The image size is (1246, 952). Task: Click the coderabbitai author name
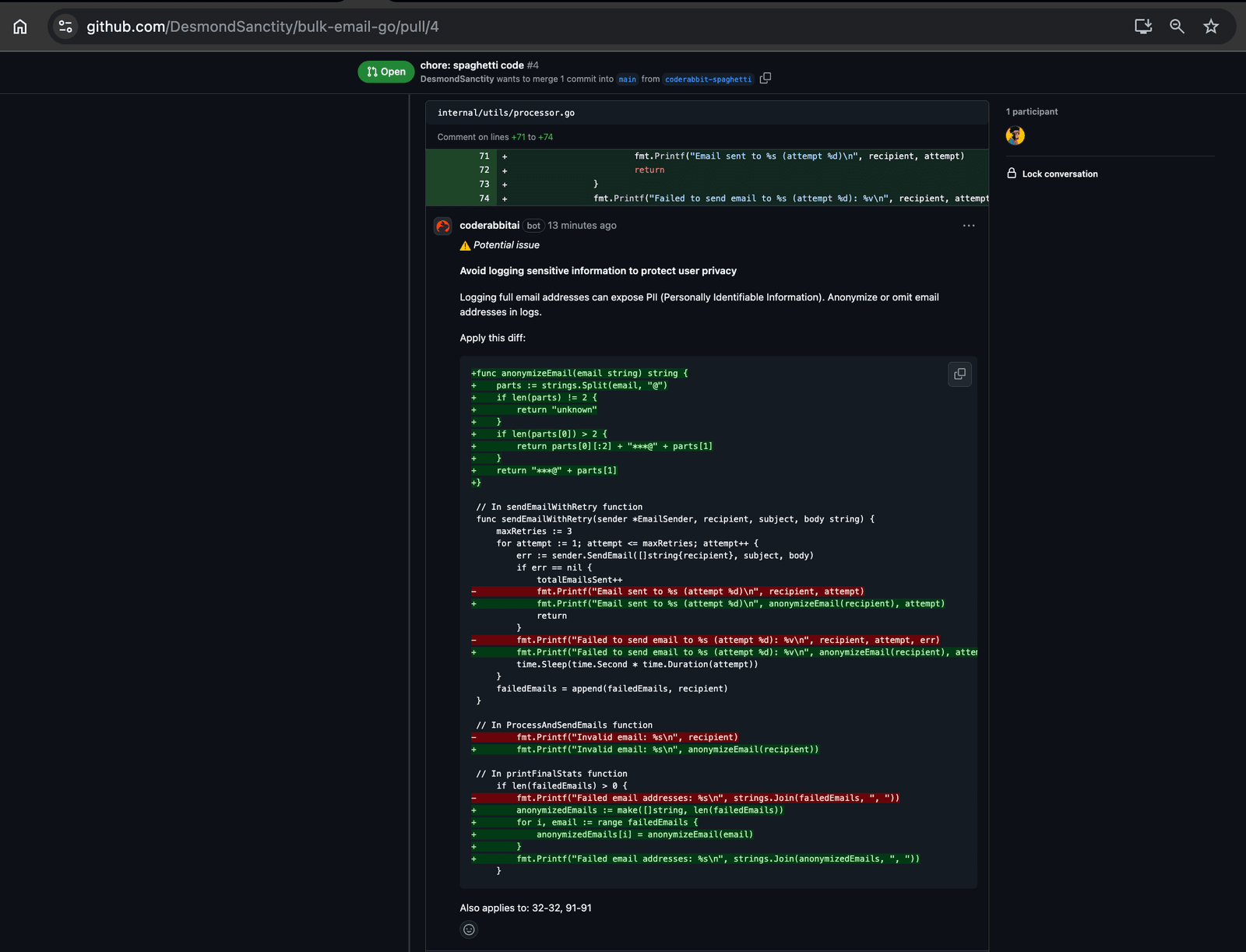[x=489, y=226]
